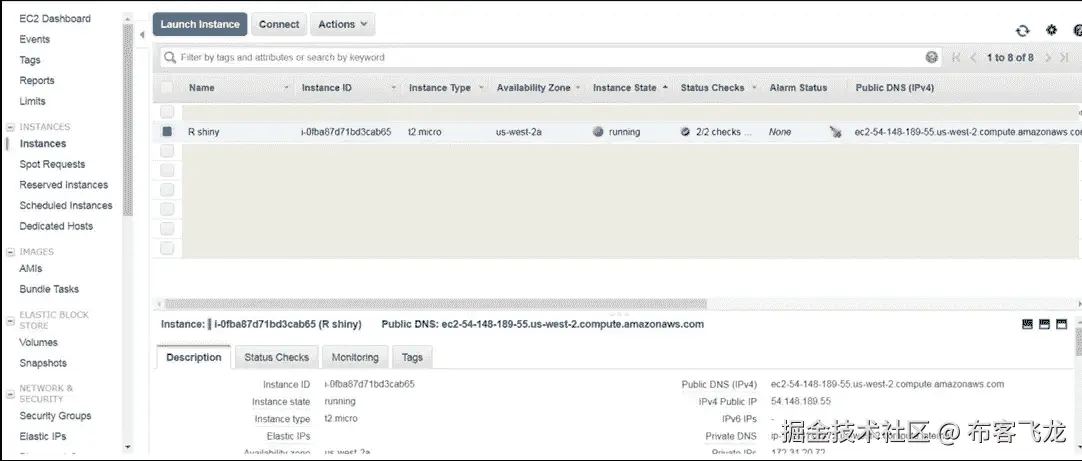Click the filter by tags search field
Screen dimensions: 1082x461
(x=551, y=57)
